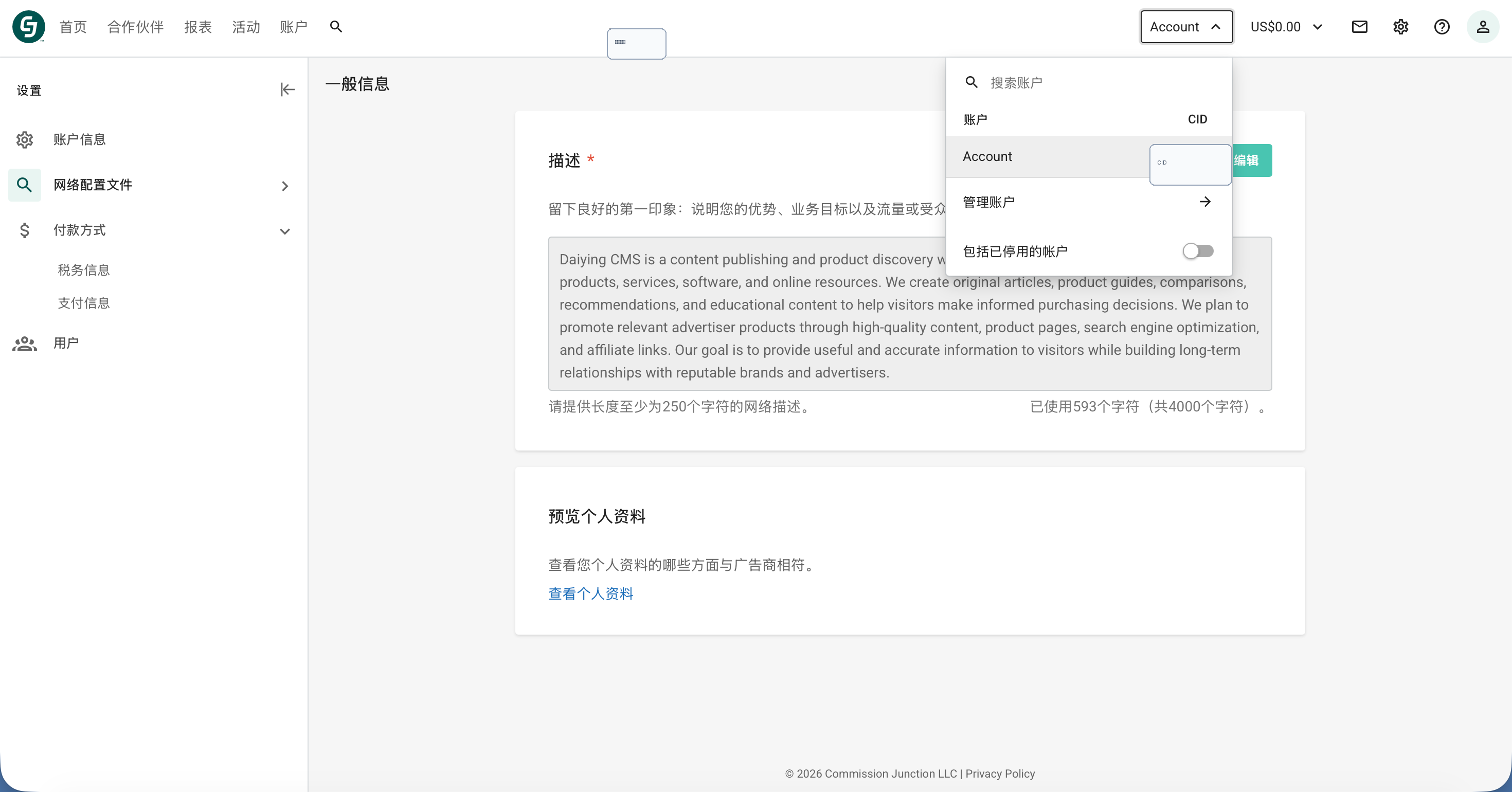Toggle 包括已停用的帐户 switch
The image size is (1512, 792).
point(1197,251)
